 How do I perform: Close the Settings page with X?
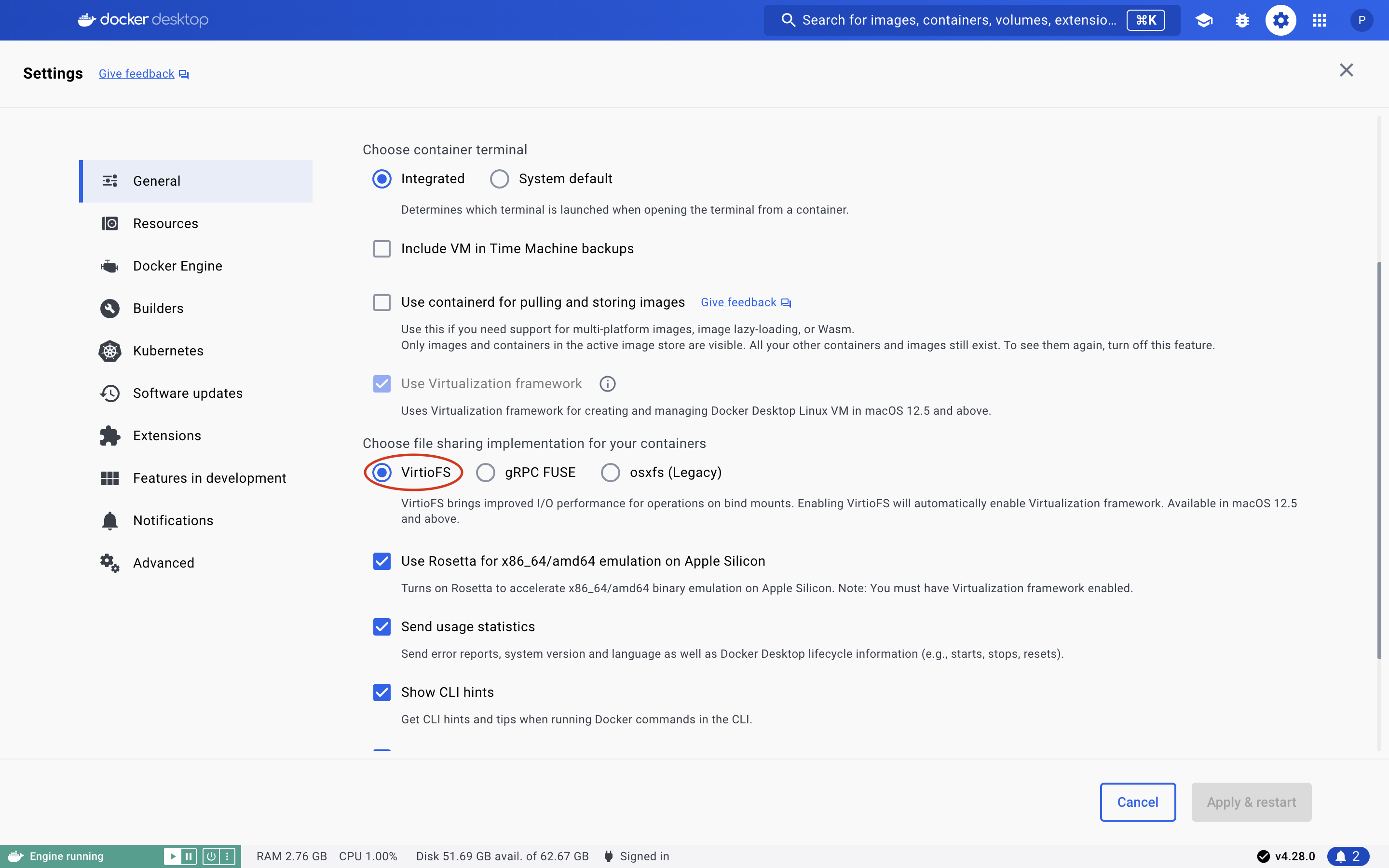click(1346, 70)
